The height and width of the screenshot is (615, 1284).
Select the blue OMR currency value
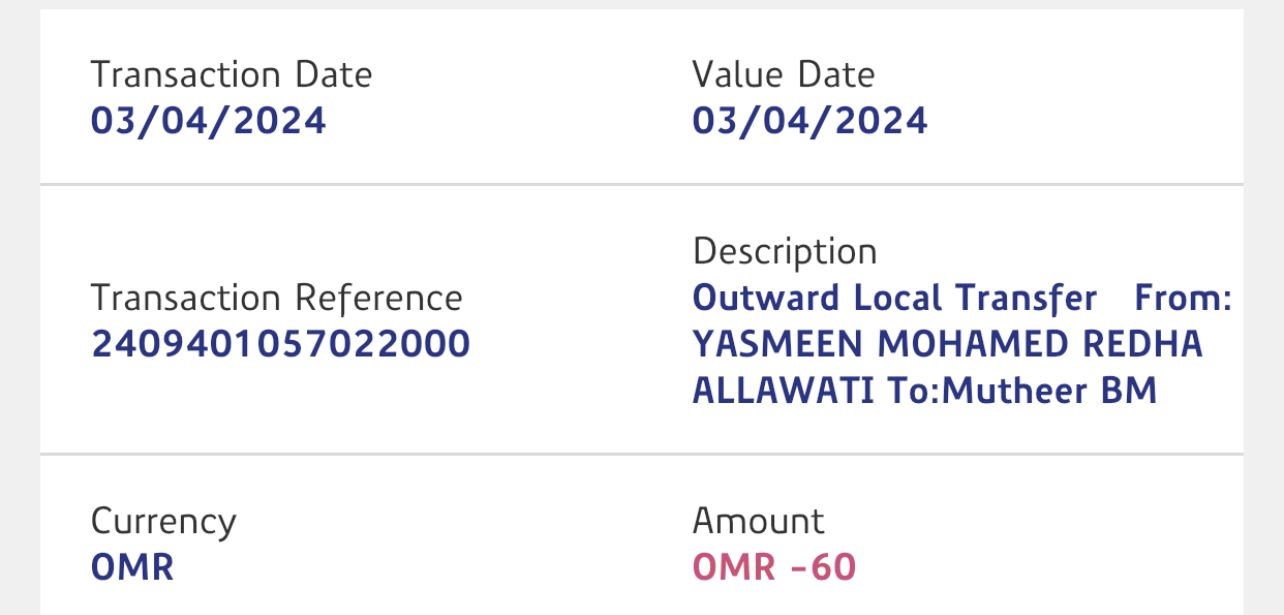point(132,567)
